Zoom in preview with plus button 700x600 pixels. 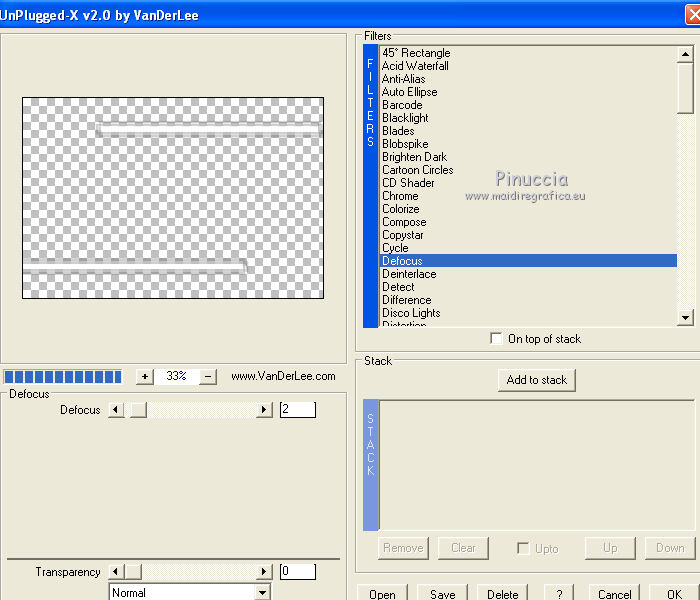(145, 377)
